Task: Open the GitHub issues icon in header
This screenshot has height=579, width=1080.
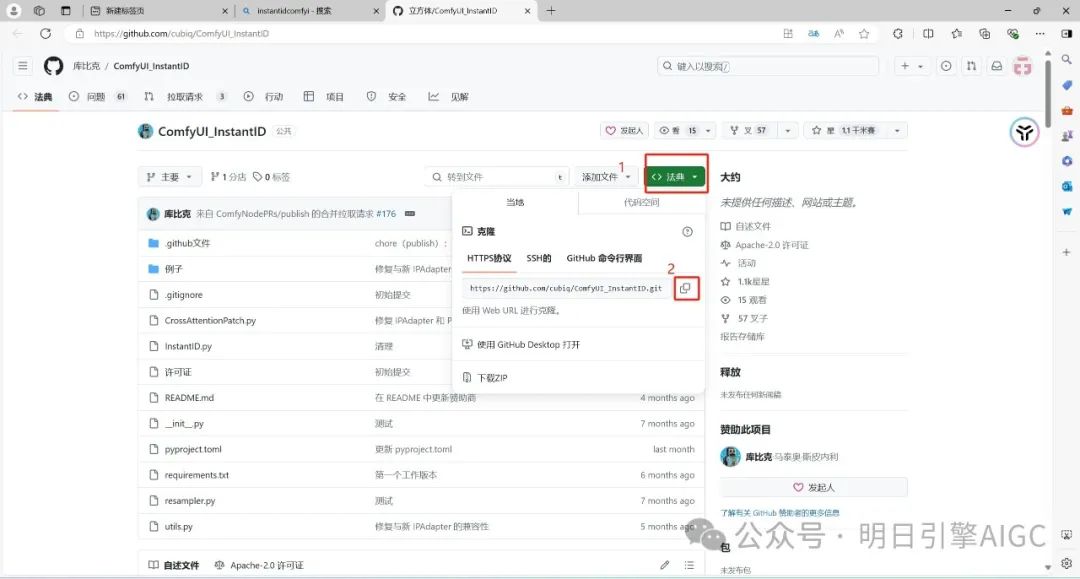Action: point(946,66)
